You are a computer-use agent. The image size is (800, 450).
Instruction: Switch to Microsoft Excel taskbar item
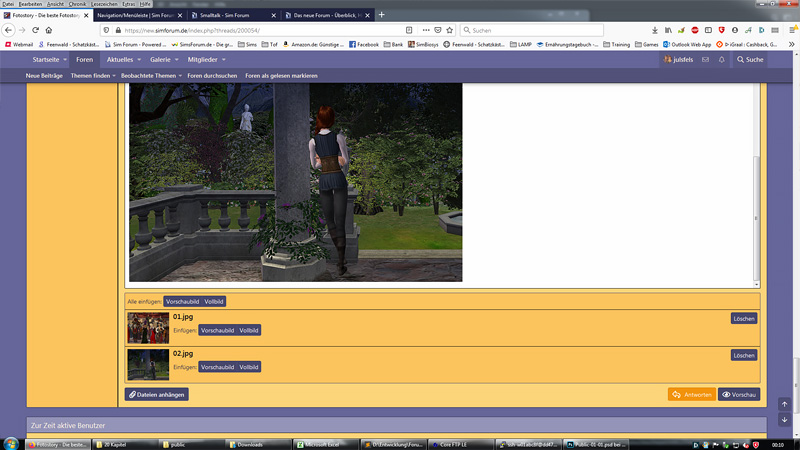click(325, 444)
